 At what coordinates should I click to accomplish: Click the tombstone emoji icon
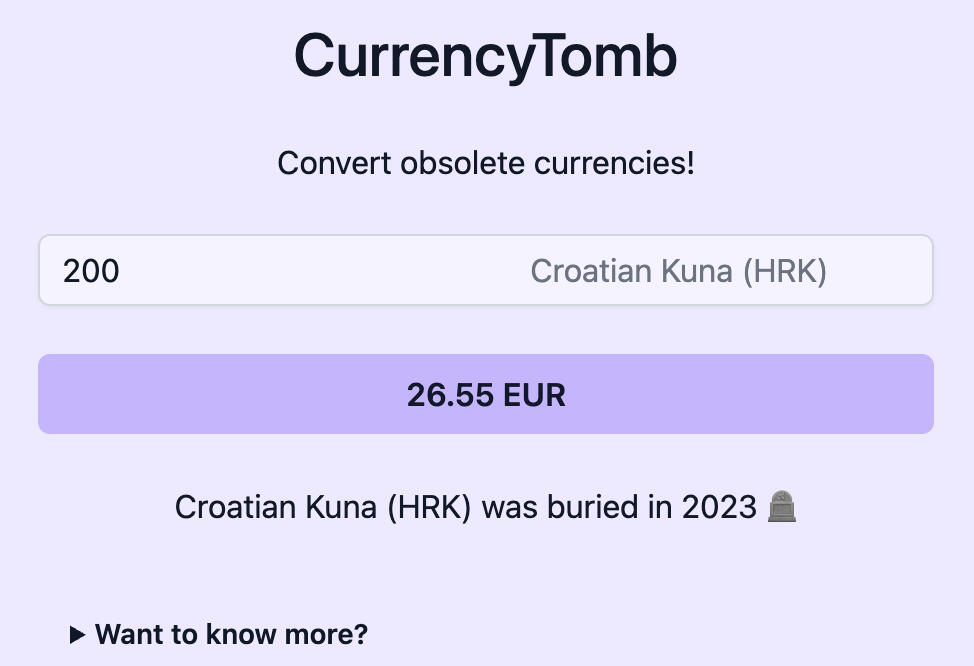[x=782, y=507]
